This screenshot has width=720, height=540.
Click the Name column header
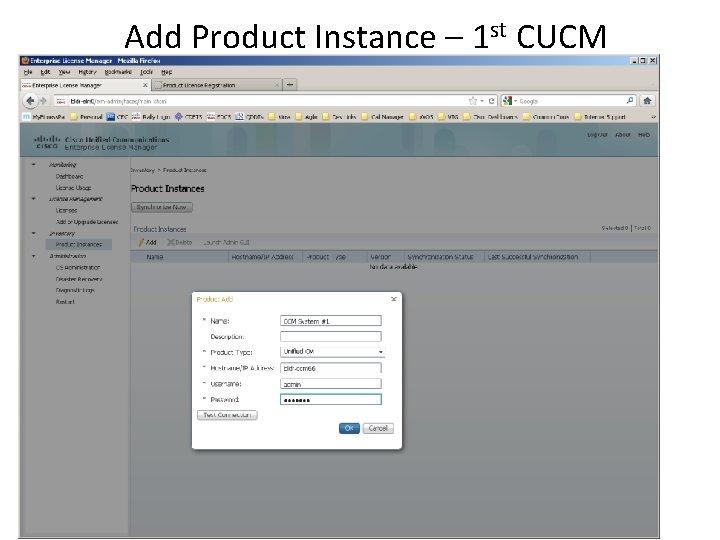pyautogui.click(x=155, y=257)
